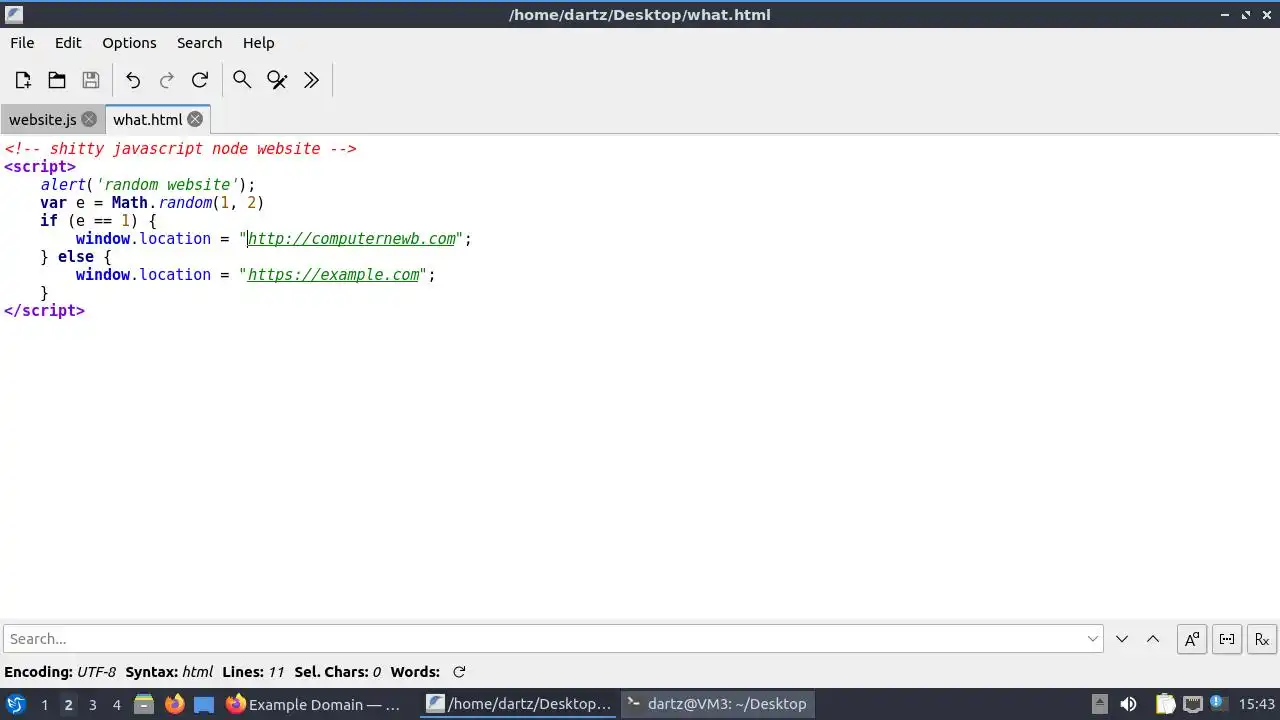Open the Edit menu
The width and height of the screenshot is (1280, 720).
tap(68, 43)
